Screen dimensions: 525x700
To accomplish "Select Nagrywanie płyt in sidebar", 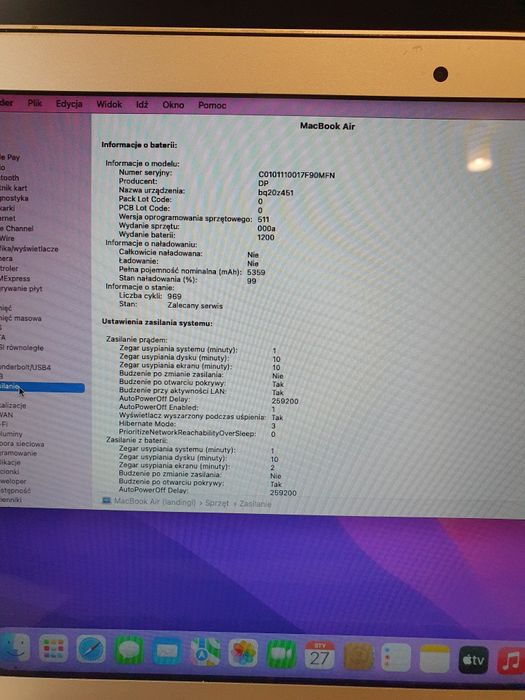I will [21, 288].
